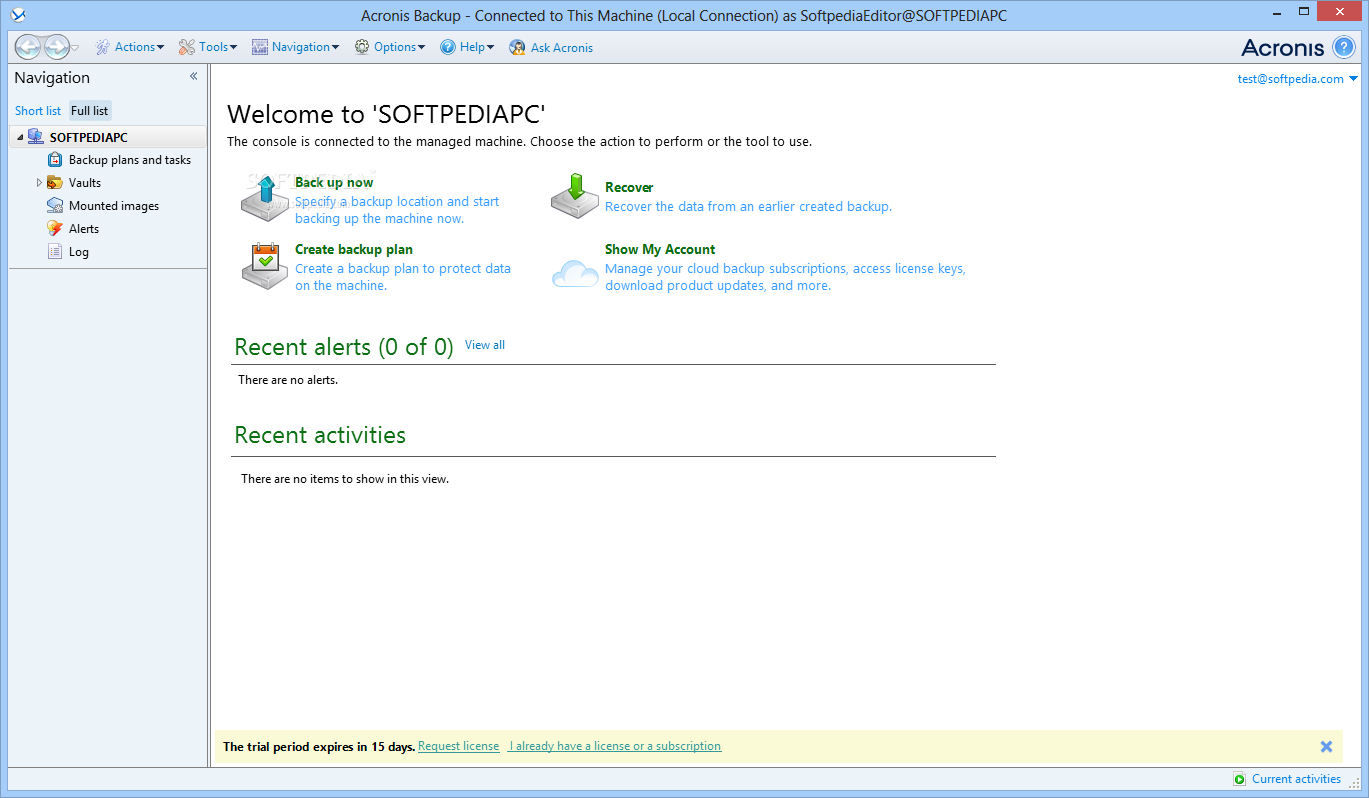Click I already have a license link

[614, 746]
